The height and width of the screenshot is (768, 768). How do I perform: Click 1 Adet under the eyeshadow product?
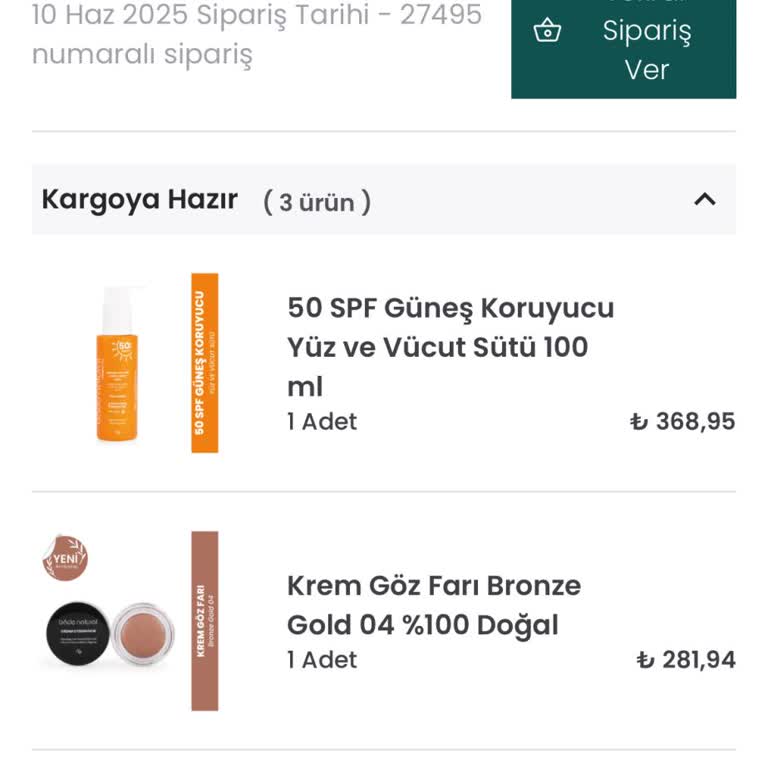pos(322,660)
